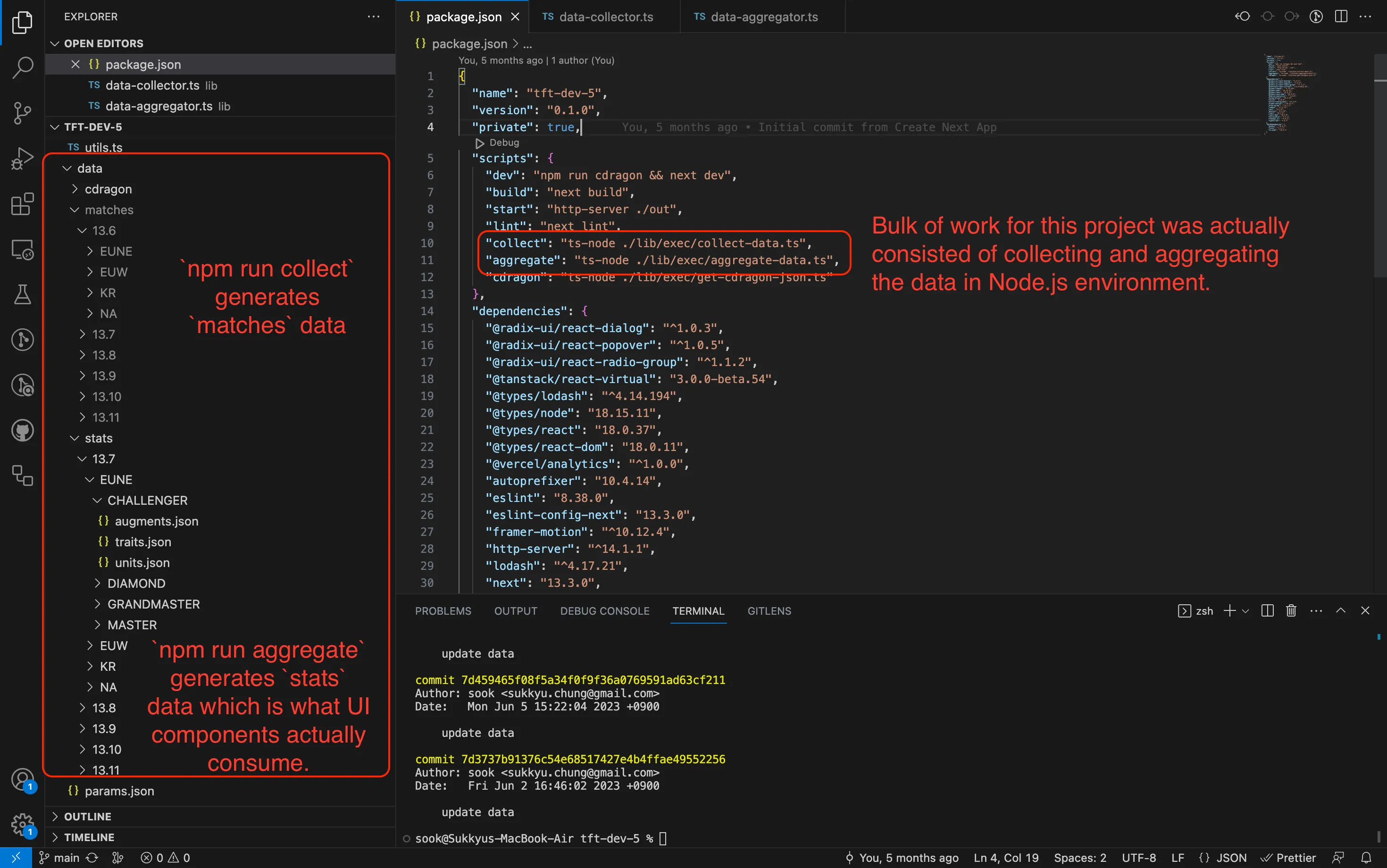Open the GitHub view in activity bar
This screenshot has height=868, width=1387.
click(22, 431)
